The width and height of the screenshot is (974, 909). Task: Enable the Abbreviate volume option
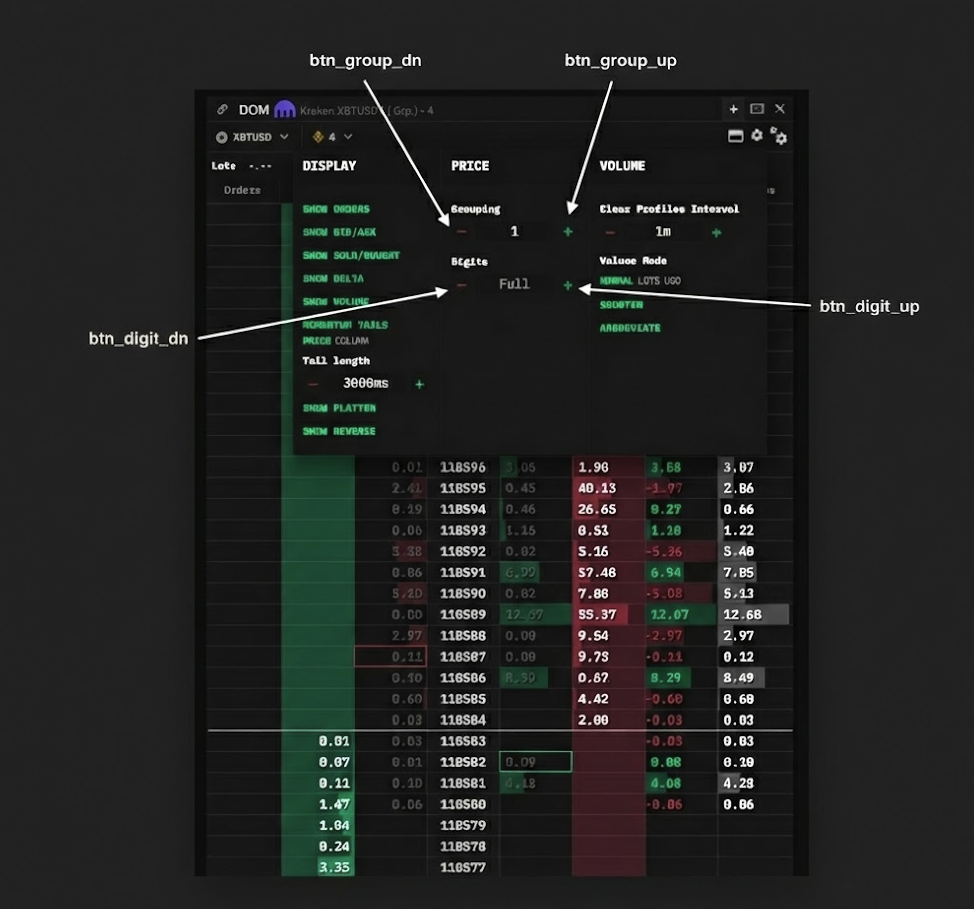pyautogui.click(x=630, y=328)
